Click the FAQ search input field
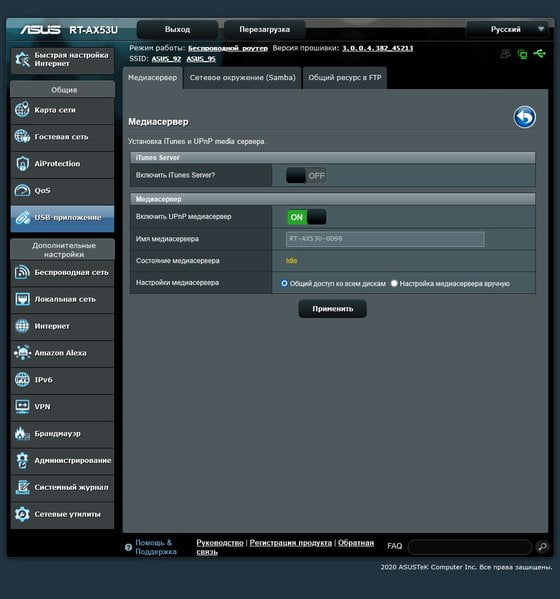 pos(470,547)
